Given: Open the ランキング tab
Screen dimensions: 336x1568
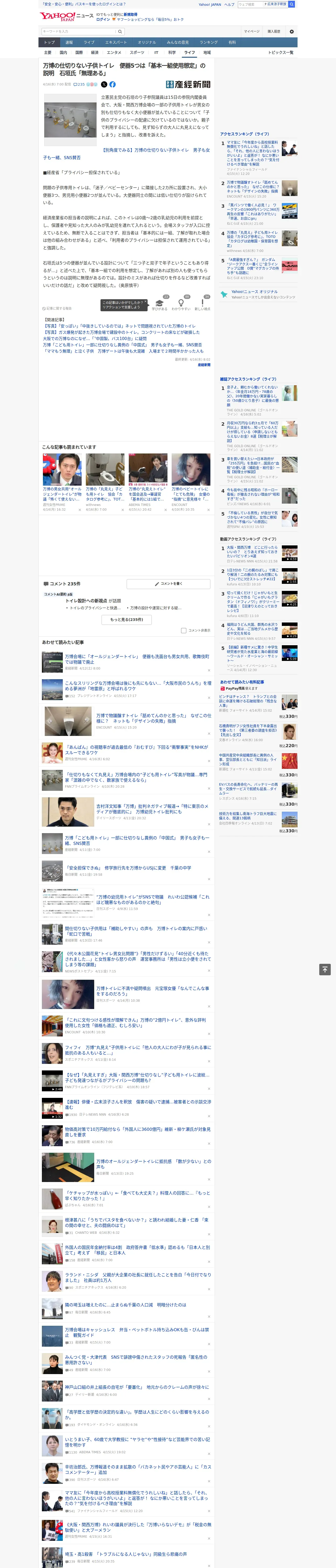Looking at the screenshot, I should [209, 42].
